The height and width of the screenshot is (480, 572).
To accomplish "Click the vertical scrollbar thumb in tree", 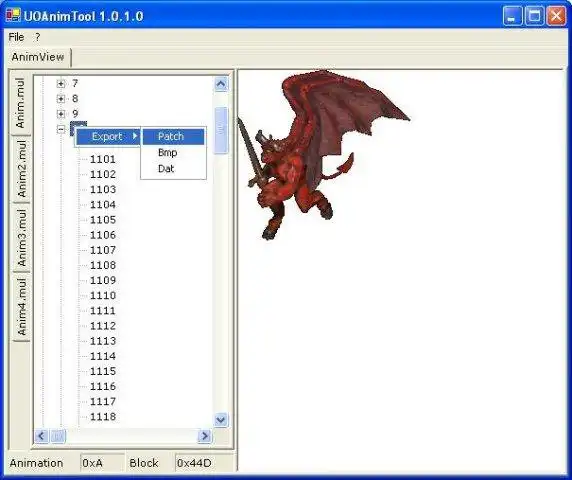I will pos(221,130).
